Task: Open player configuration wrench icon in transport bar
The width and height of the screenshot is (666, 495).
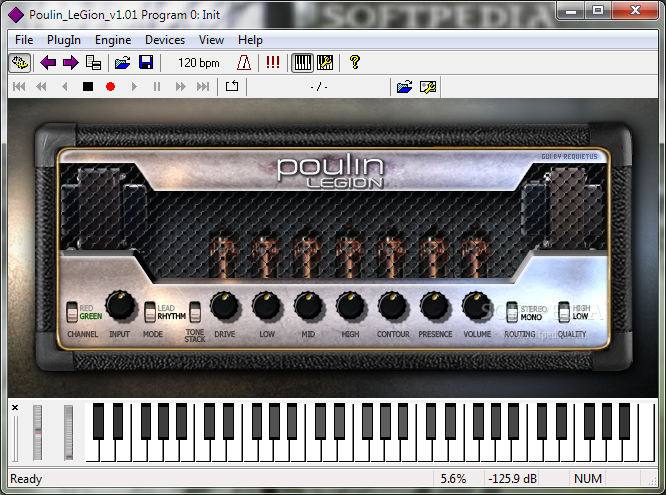Action: [x=428, y=87]
